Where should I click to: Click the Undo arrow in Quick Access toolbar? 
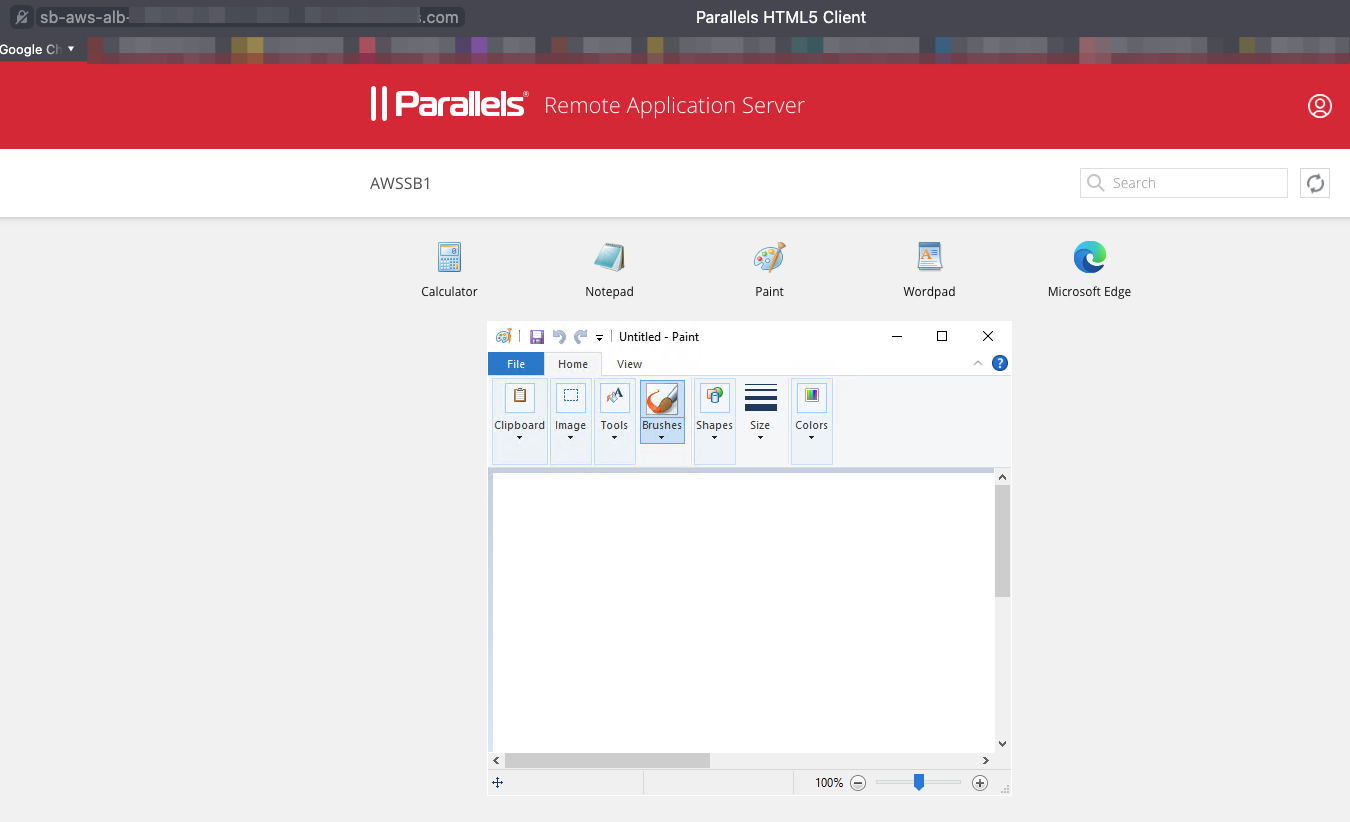(x=559, y=337)
